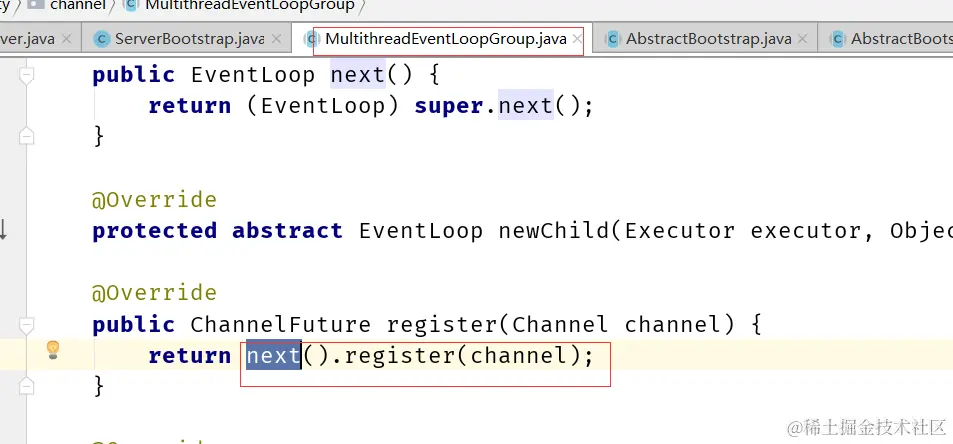Click .register(channel) in the return statement

[x=456, y=355]
